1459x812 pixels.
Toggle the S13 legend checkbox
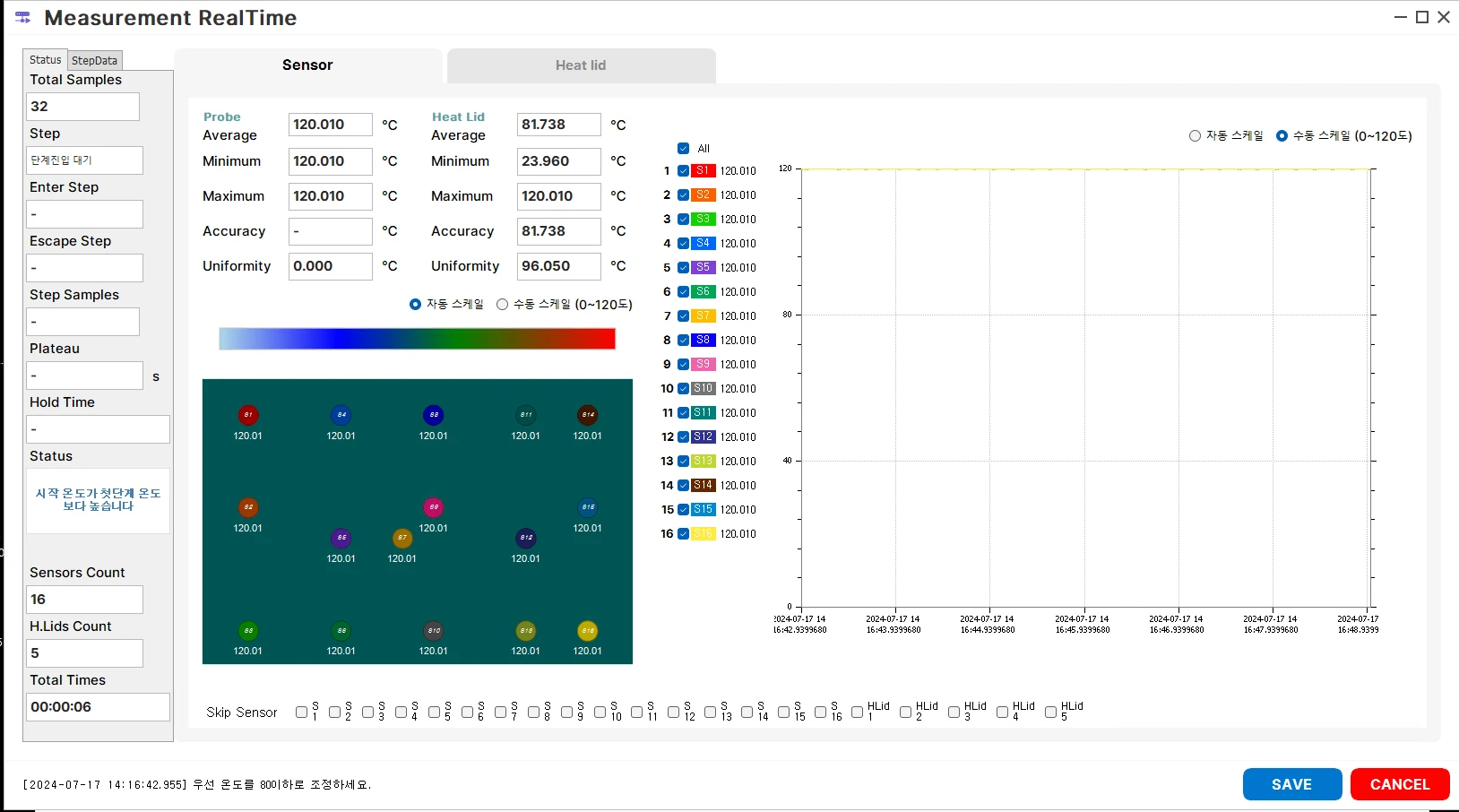[x=684, y=462]
